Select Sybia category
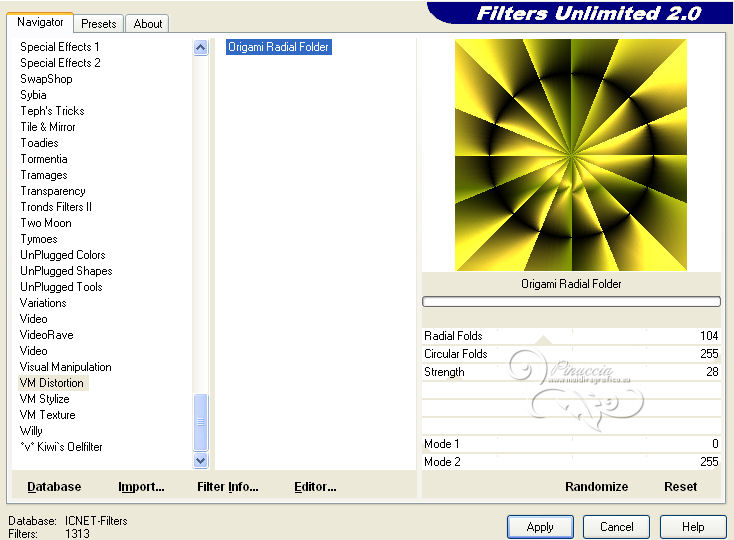This screenshot has height=540, width=734. tap(33, 95)
